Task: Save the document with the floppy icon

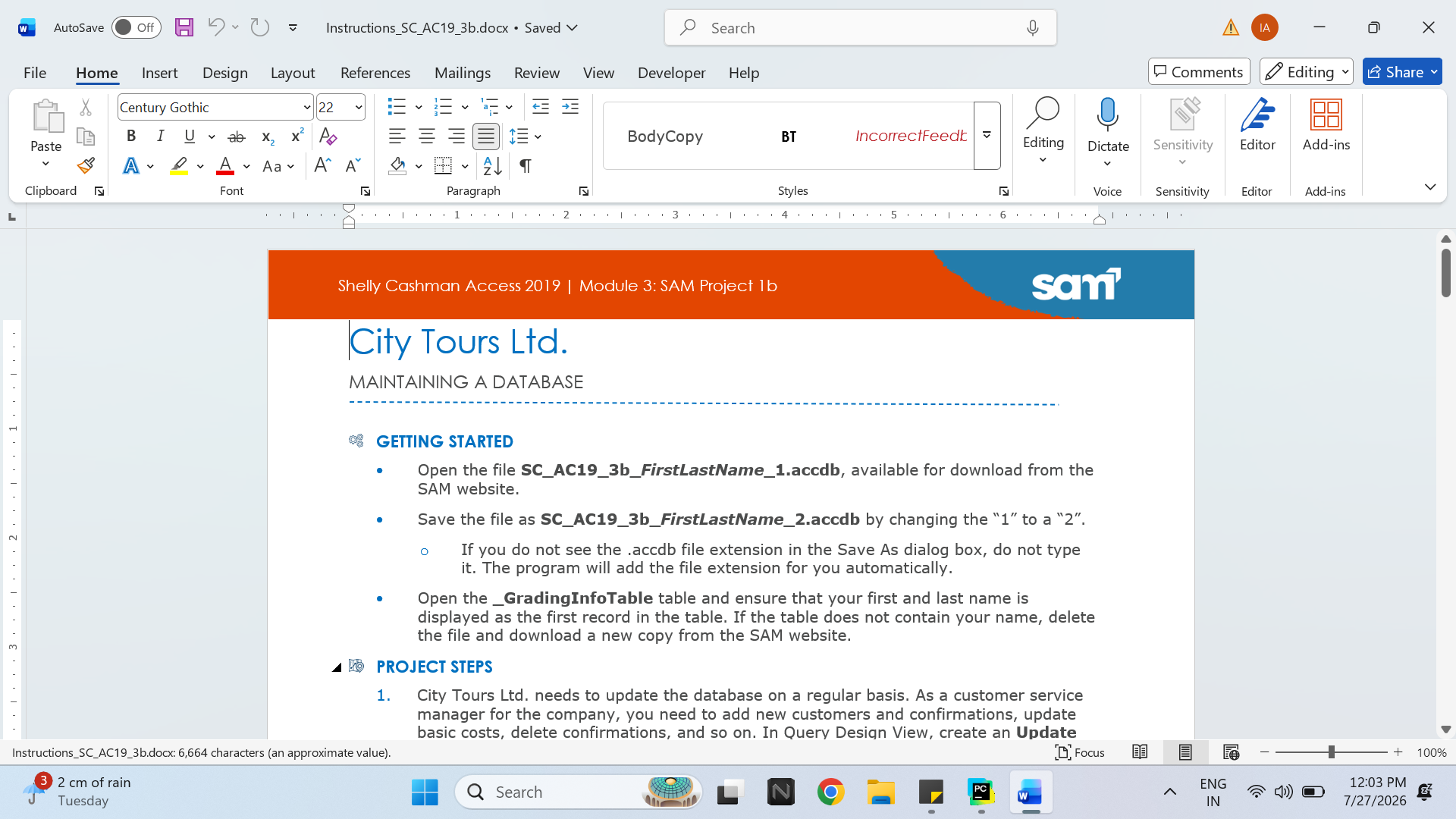Action: click(x=184, y=27)
